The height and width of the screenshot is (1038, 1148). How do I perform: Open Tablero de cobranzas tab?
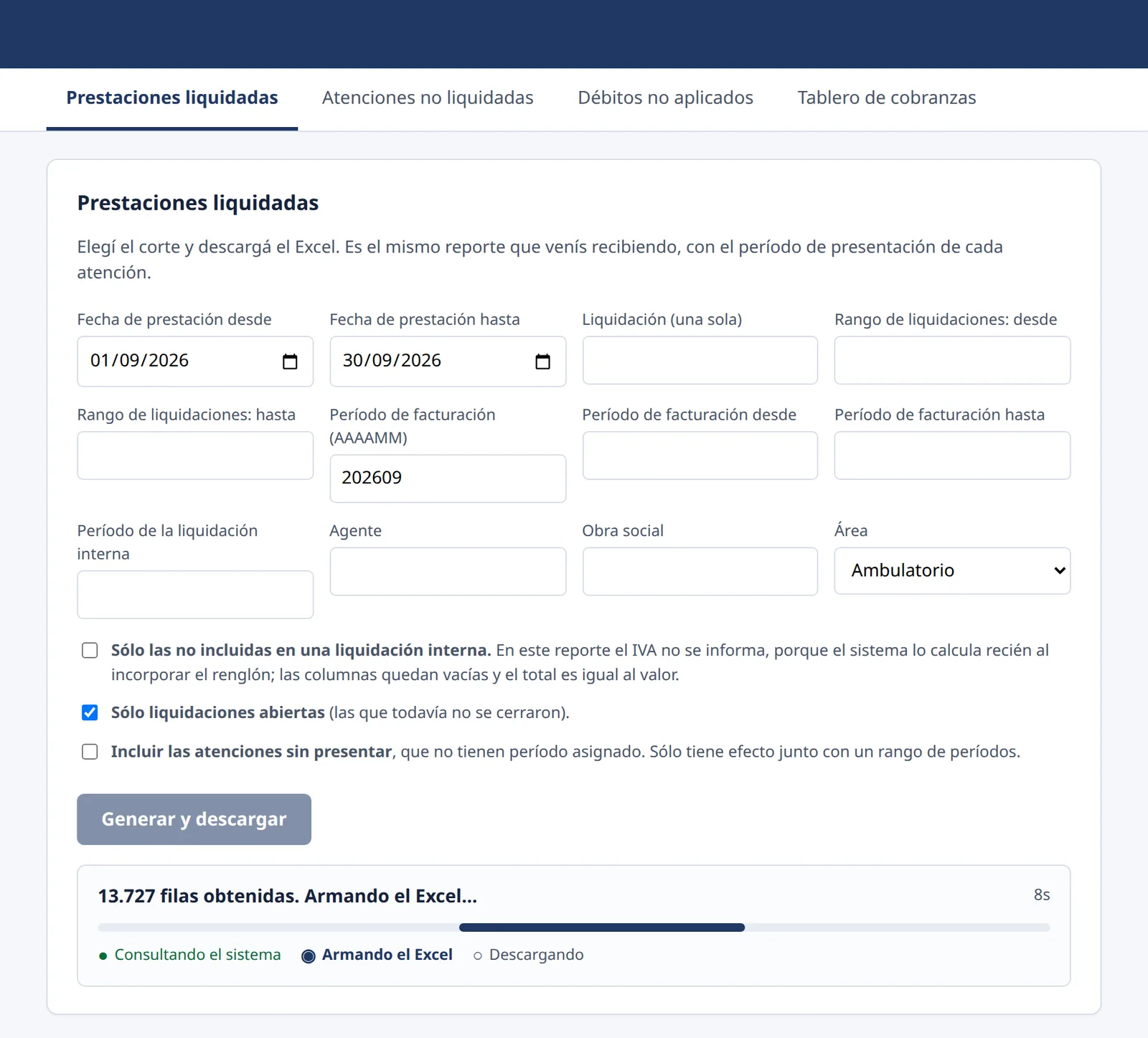point(887,98)
